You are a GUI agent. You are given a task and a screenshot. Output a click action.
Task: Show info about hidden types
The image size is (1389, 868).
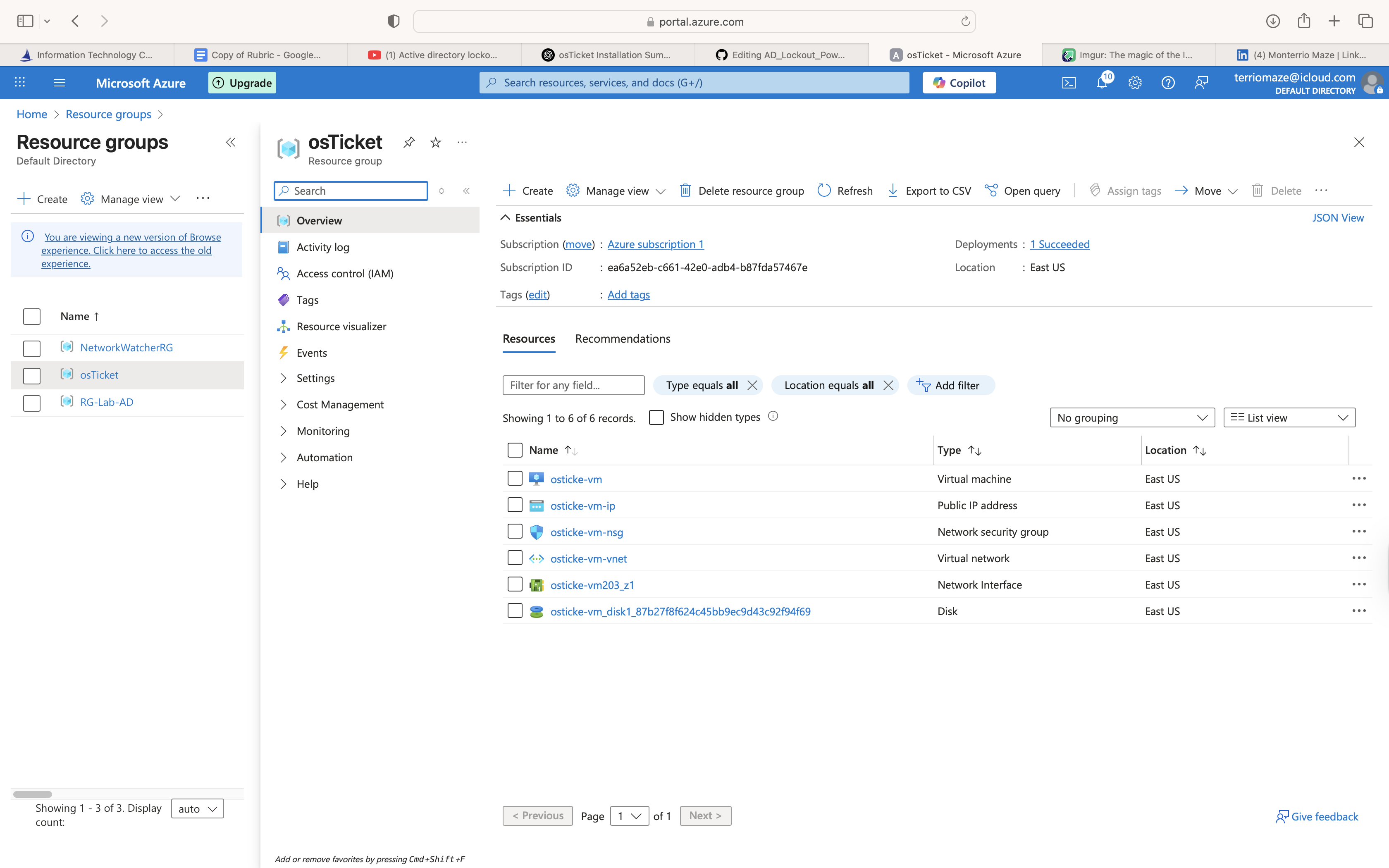pyautogui.click(x=773, y=416)
